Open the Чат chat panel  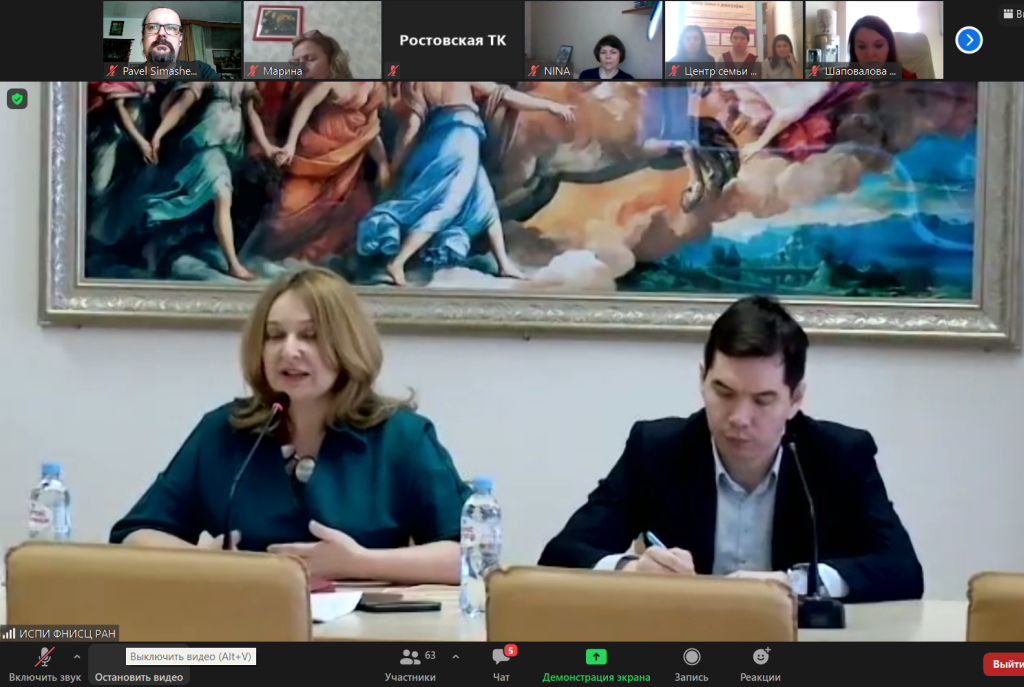point(502,665)
